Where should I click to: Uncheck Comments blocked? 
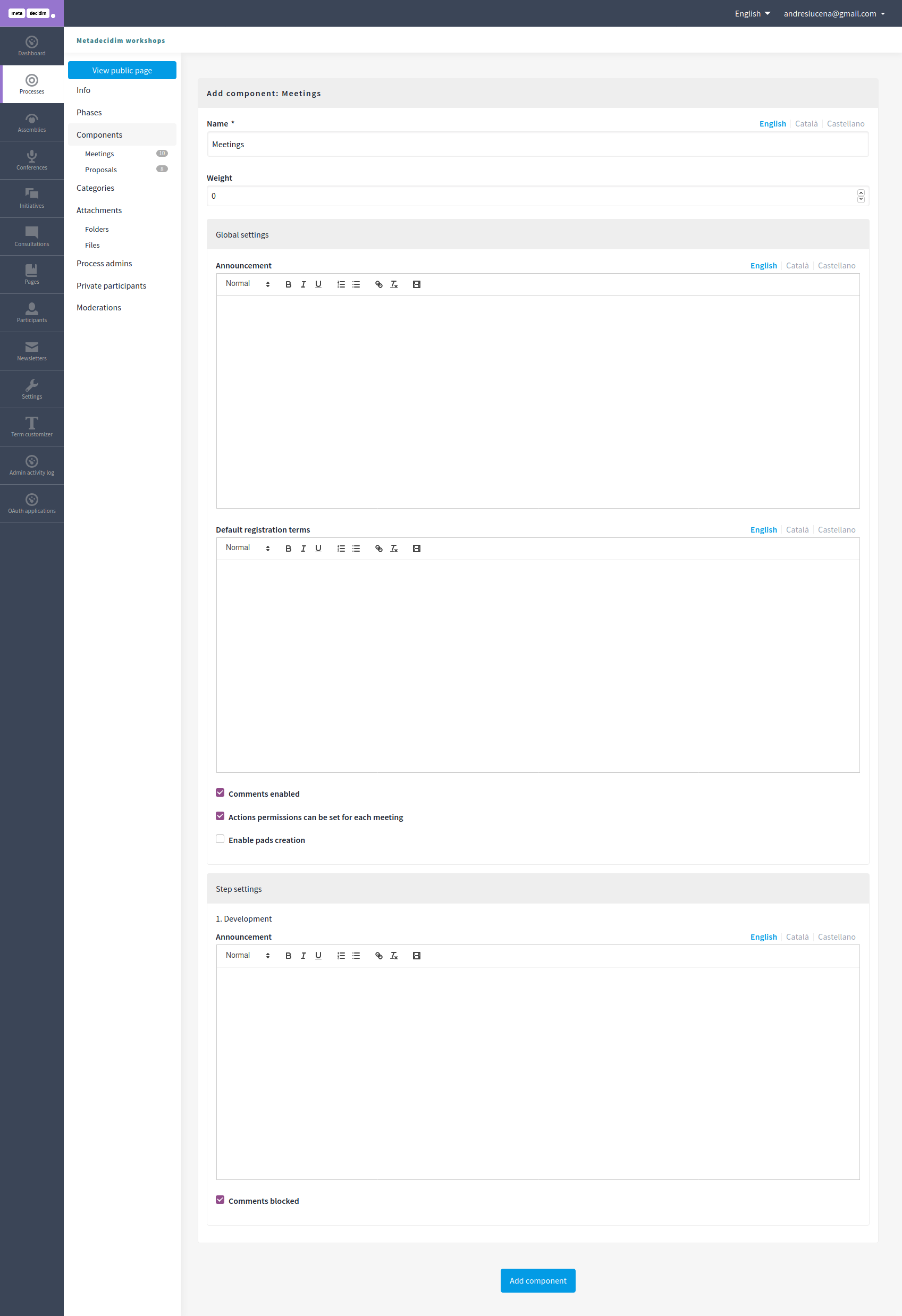[x=220, y=1200]
